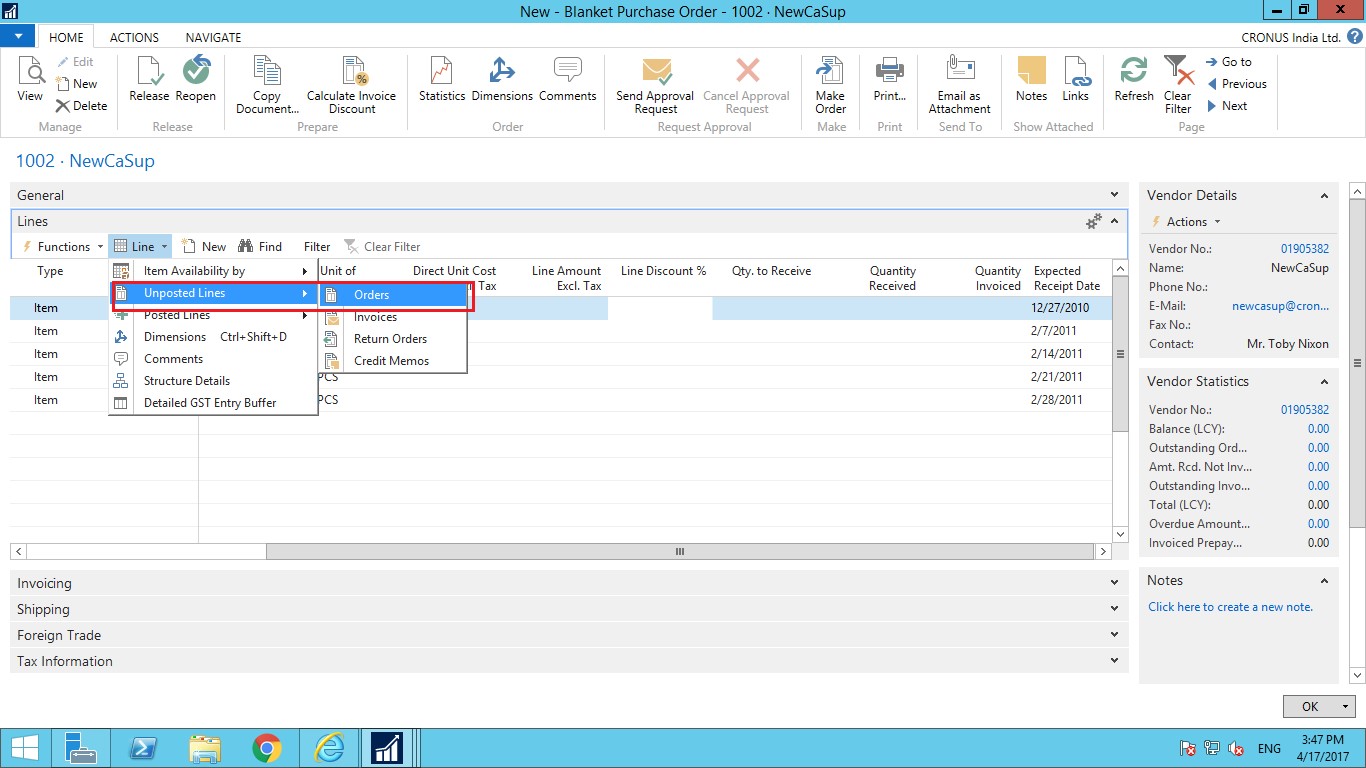This screenshot has height=768, width=1366.
Task: Release the blanket purchase order
Action: 149,80
